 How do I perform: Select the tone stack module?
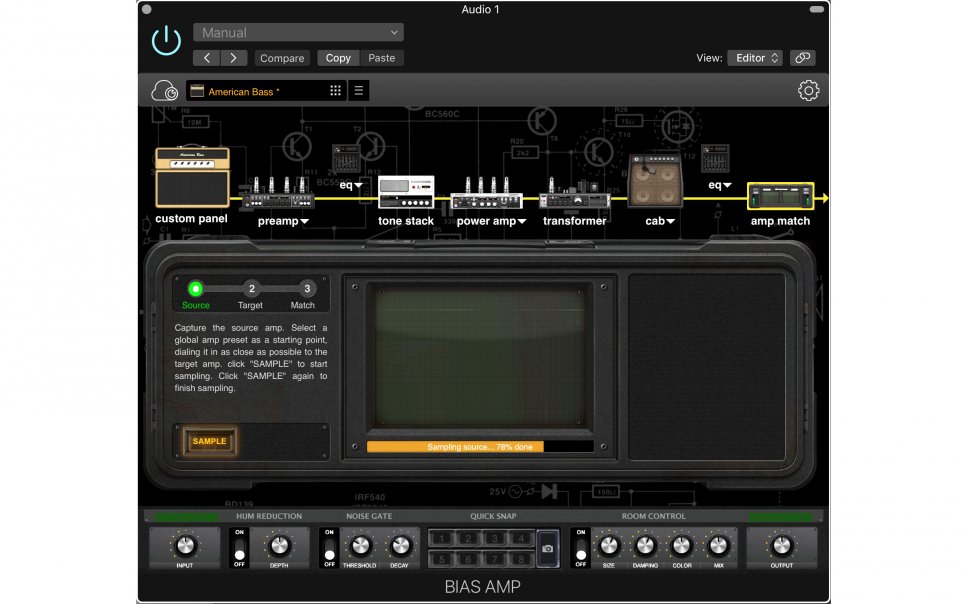(406, 194)
